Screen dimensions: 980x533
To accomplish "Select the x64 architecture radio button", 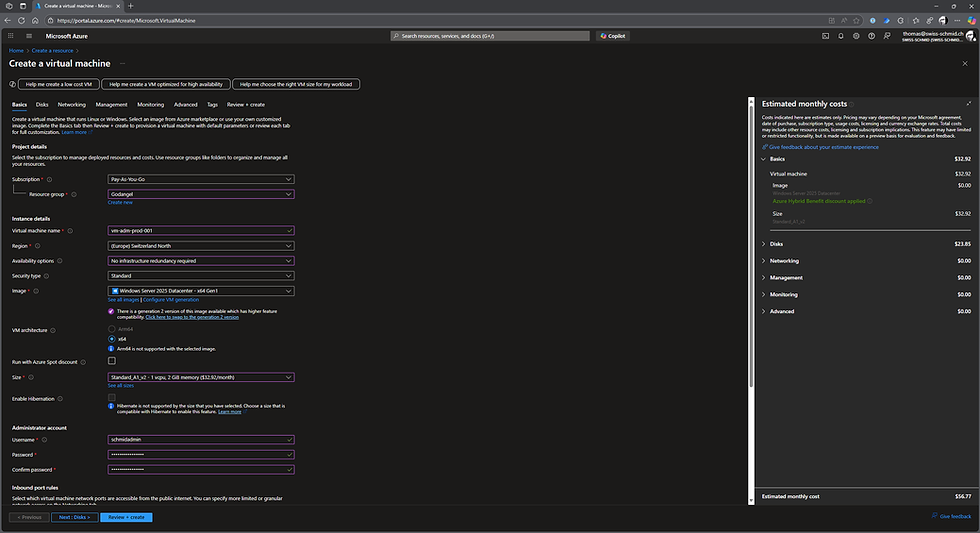I will (111, 339).
